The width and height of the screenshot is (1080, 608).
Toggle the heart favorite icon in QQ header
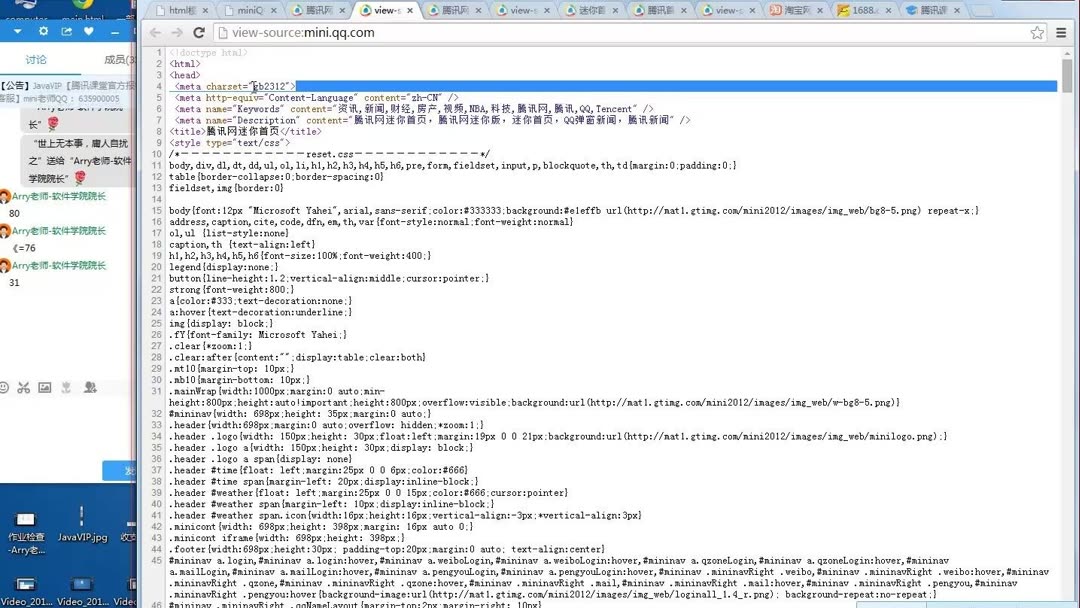[x=88, y=31]
